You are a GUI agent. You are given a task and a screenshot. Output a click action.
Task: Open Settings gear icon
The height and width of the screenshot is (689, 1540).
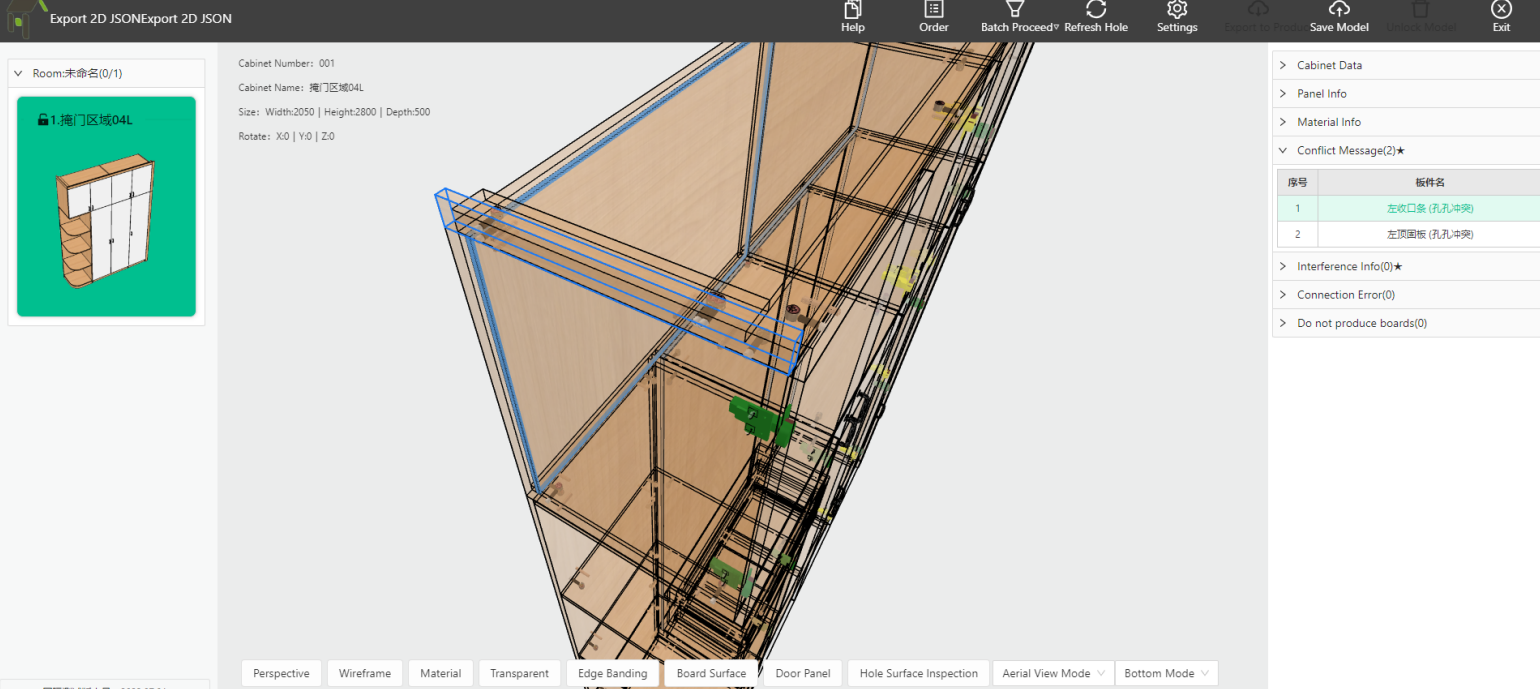tap(1177, 9)
